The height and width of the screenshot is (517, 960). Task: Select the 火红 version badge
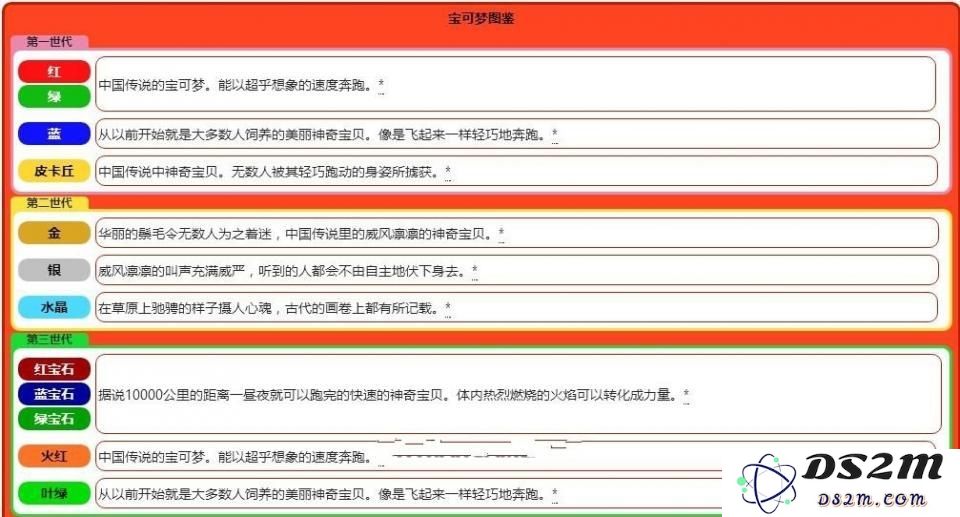(54, 456)
